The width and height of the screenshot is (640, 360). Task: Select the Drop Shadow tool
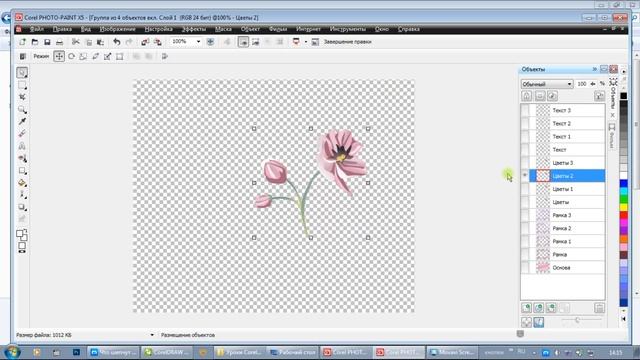tap(22, 207)
